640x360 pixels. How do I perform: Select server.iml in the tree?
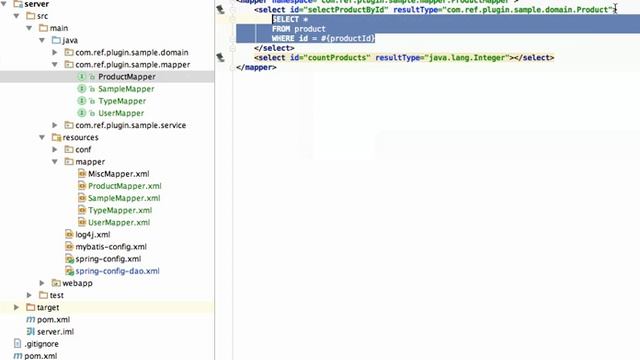(x=56, y=331)
